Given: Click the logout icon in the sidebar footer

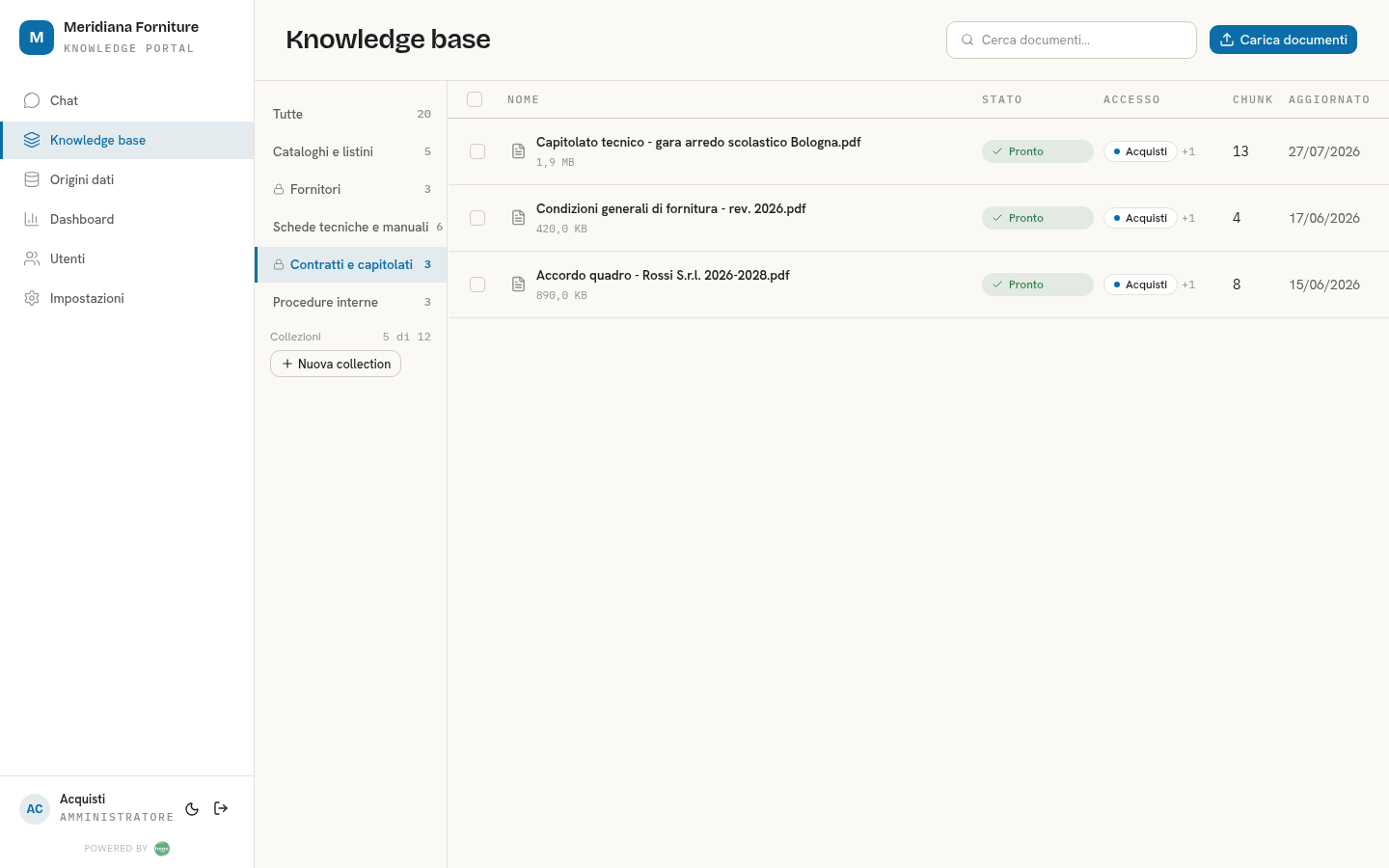Looking at the screenshot, I should tap(221, 808).
